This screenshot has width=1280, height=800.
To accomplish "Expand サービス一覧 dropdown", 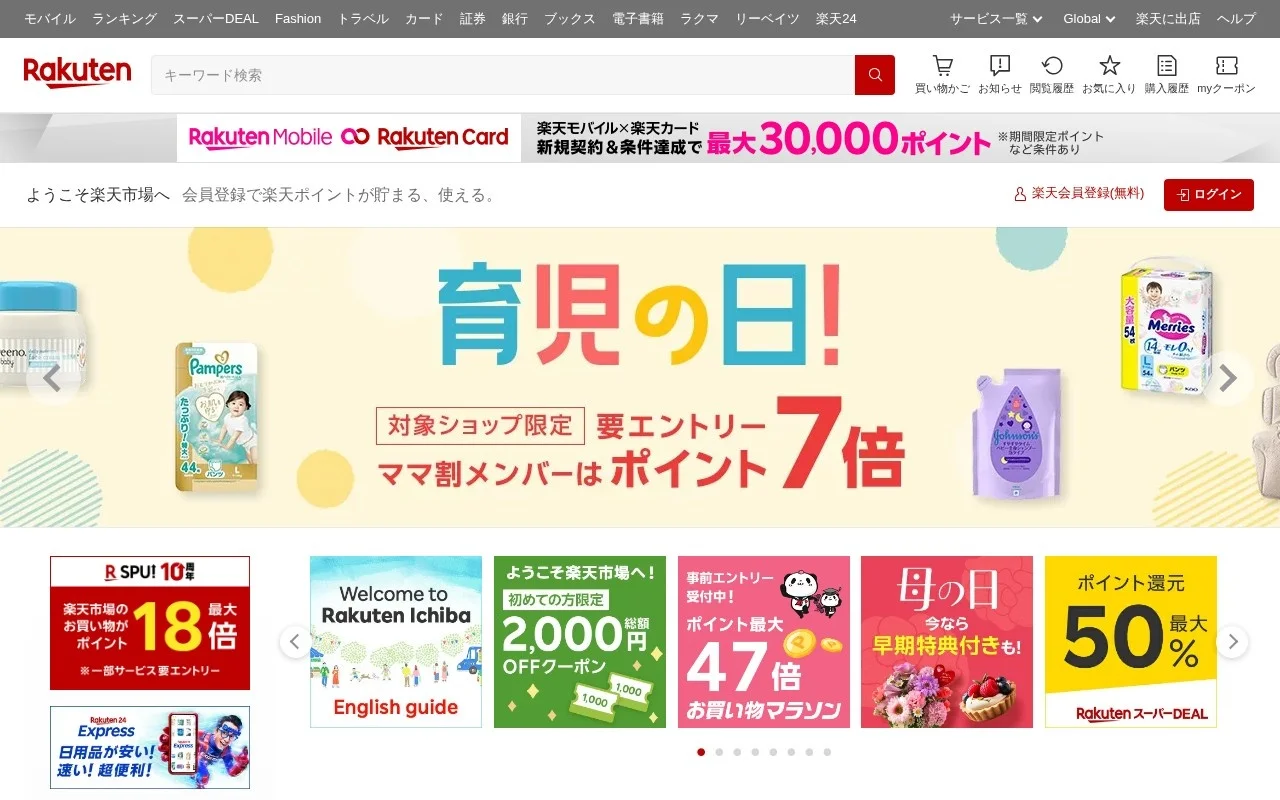I will click(x=996, y=19).
